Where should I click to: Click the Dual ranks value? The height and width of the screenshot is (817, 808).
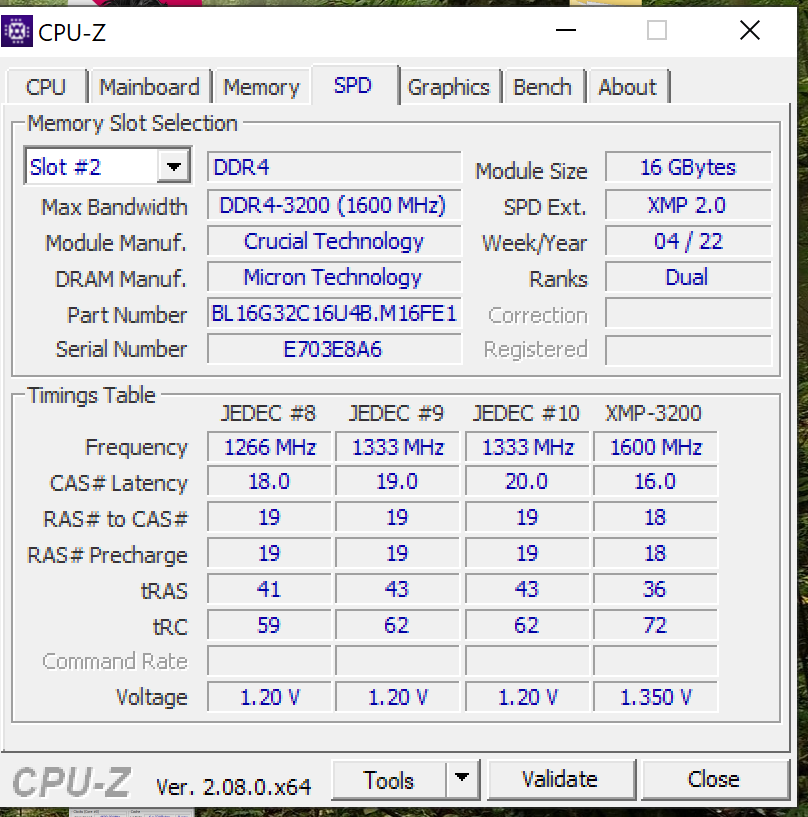(x=688, y=277)
